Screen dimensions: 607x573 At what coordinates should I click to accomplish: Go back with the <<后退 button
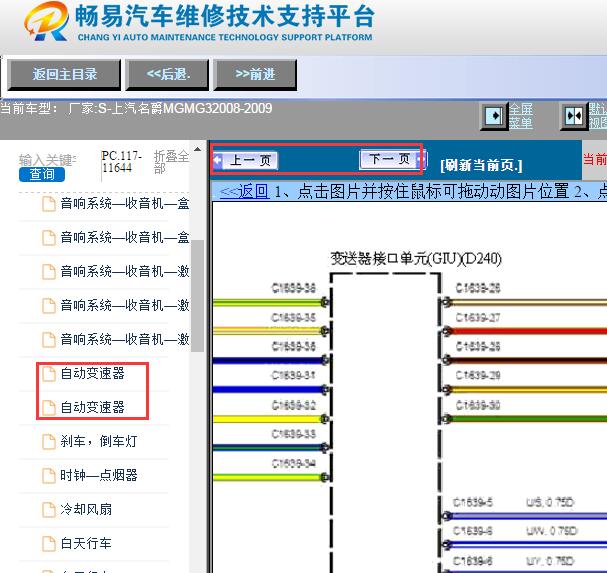pyautogui.click(x=168, y=74)
